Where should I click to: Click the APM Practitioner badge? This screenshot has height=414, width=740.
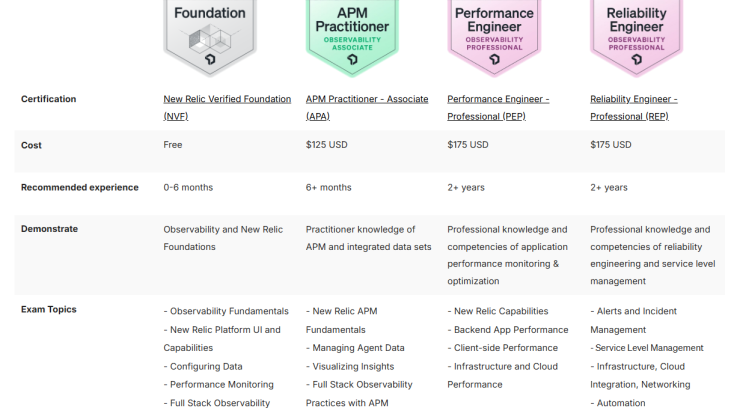tap(352, 38)
